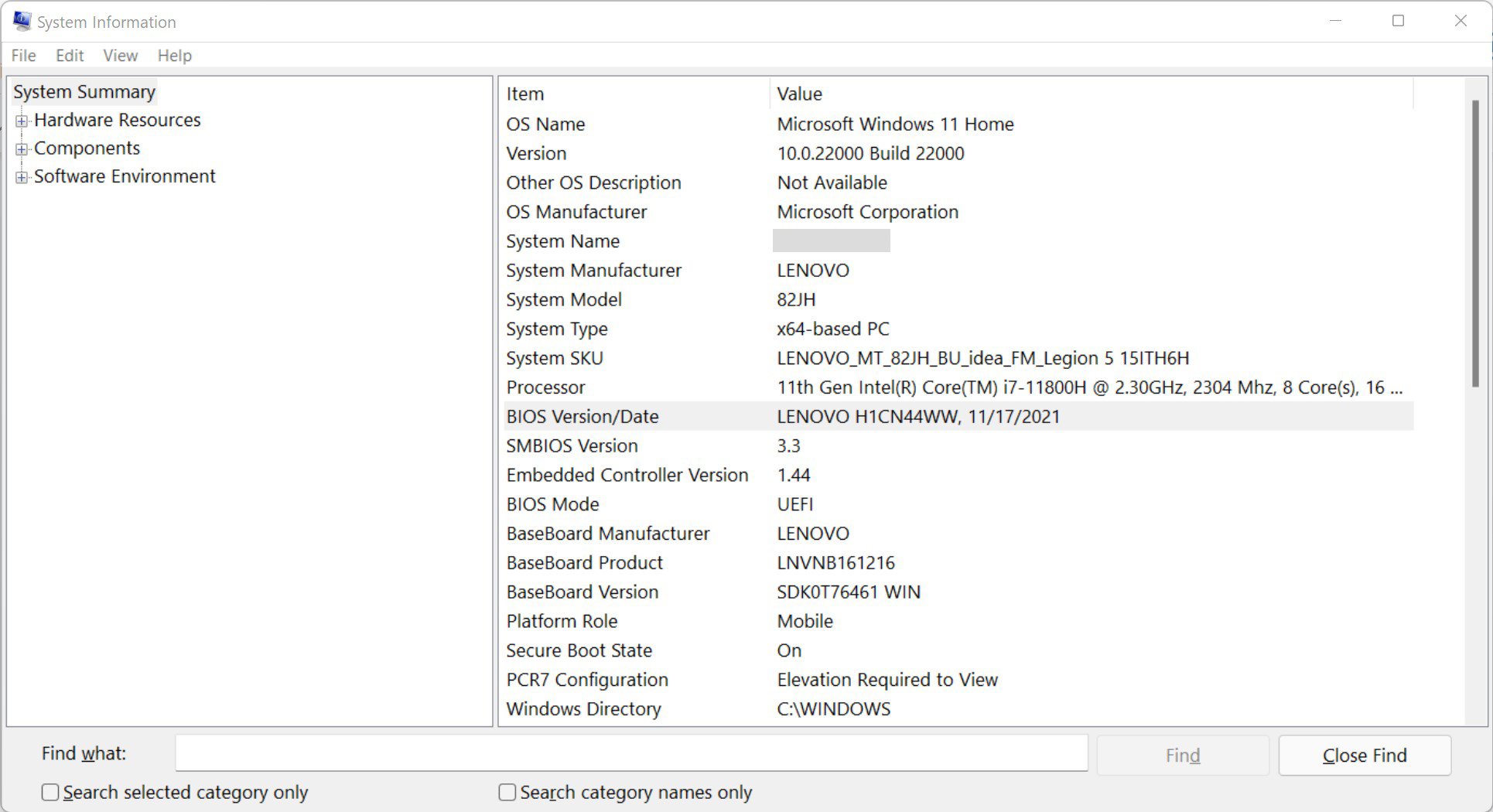Select the Software Environment tree item
Image resolution: width=1493 pixels, height=812 pixels.
tap(124, 176)
